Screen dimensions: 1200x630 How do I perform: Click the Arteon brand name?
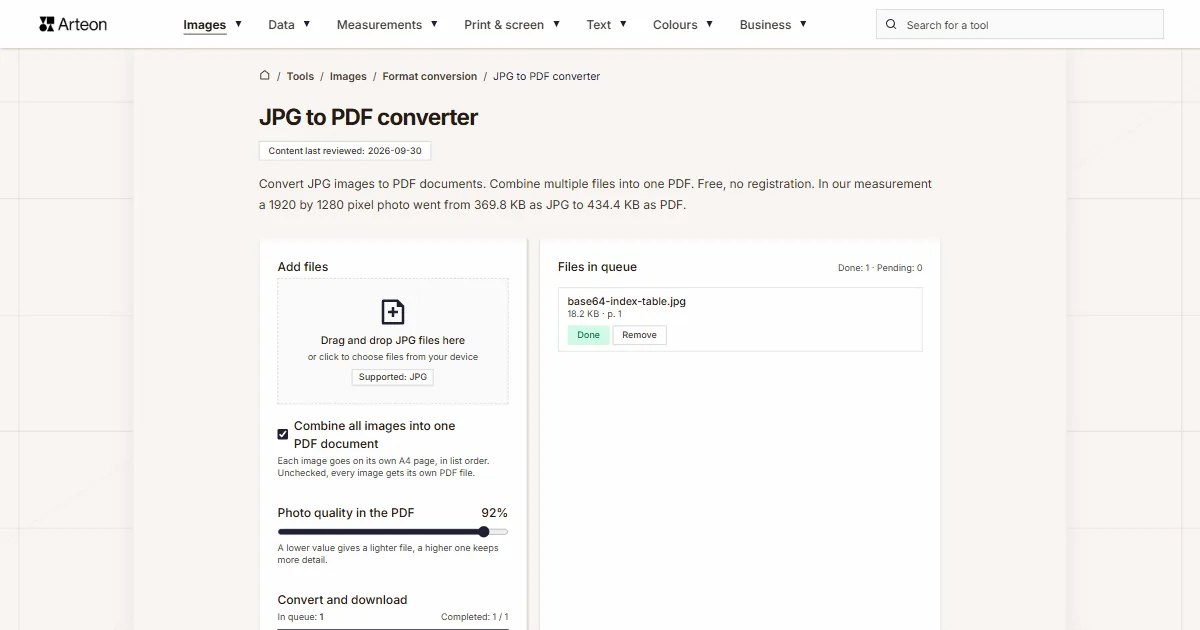coord(83,24)
